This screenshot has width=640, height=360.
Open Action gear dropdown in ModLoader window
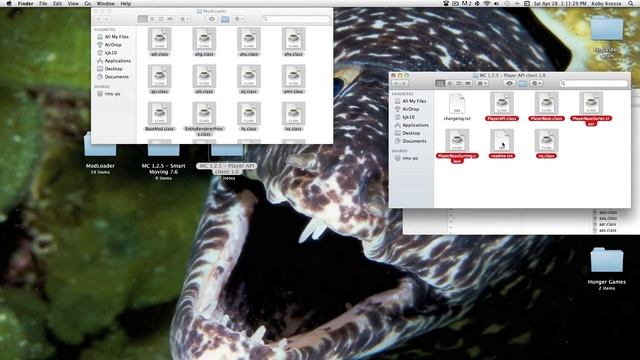pos(238,19)
